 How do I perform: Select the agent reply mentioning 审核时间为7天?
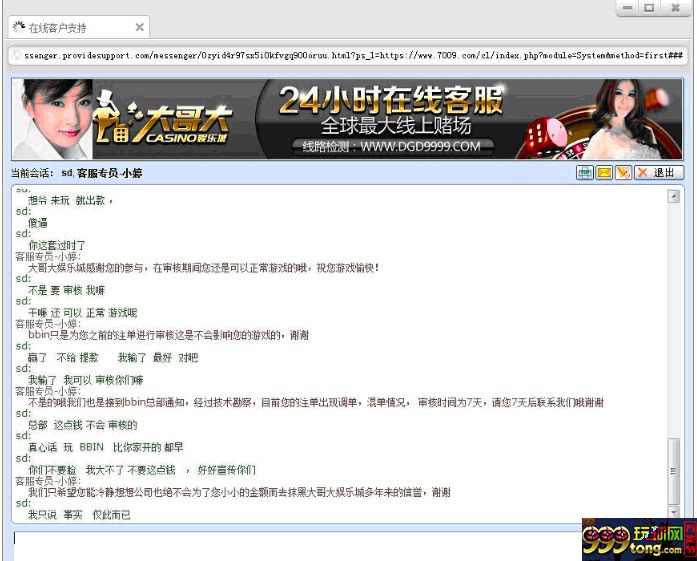coord(316,402)
